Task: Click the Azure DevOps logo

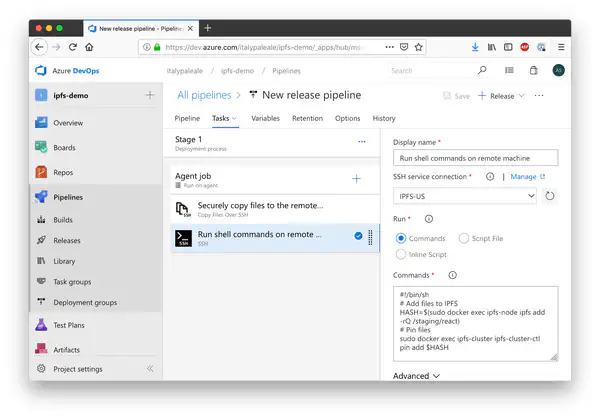Action: click(44, 71)
